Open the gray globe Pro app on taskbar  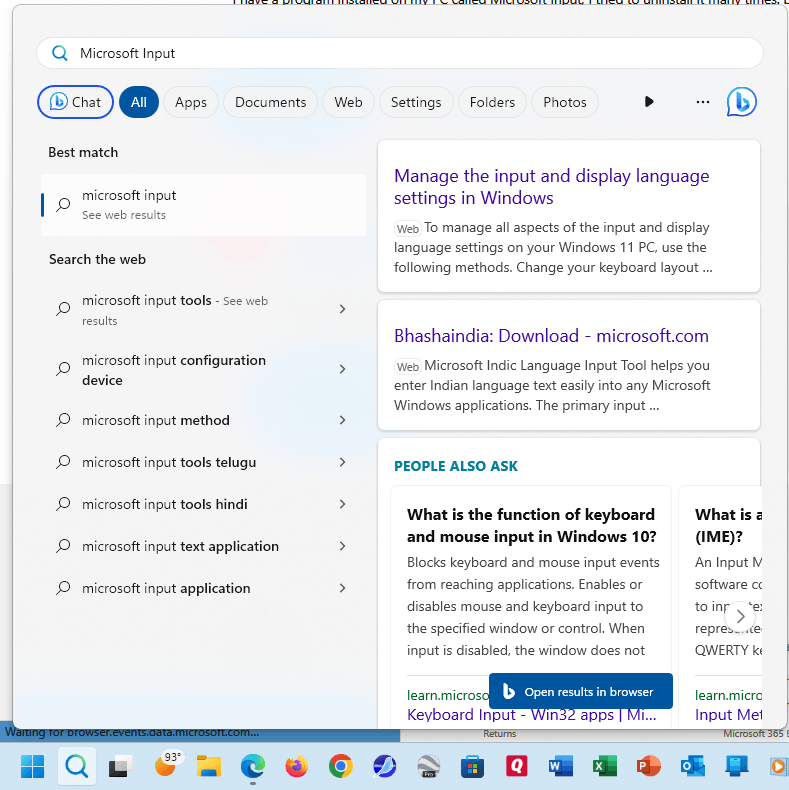tap(429, 766)
